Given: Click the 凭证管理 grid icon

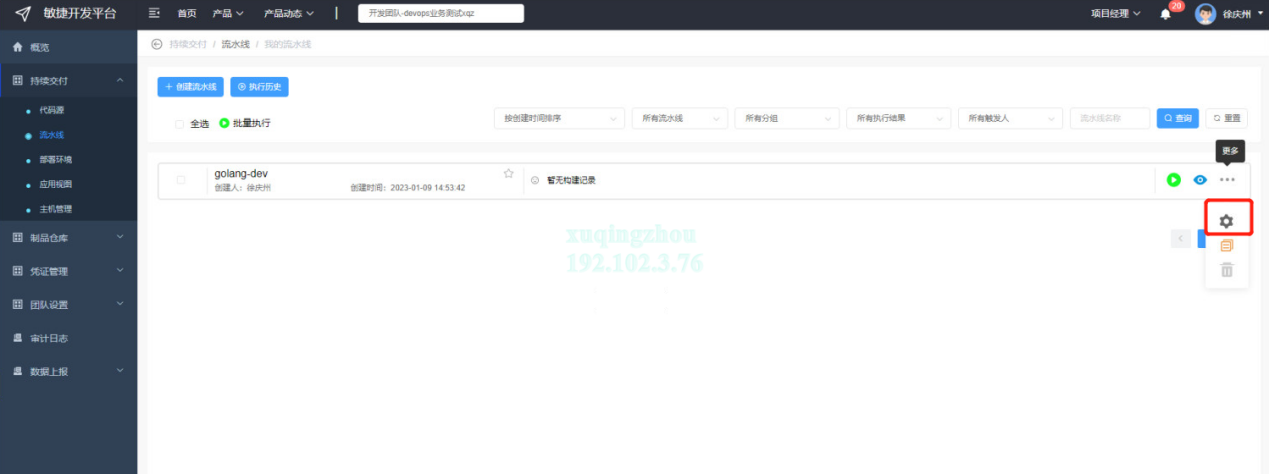Looking at the screenshot, I should pyautogui.click(x=18, y=271).
